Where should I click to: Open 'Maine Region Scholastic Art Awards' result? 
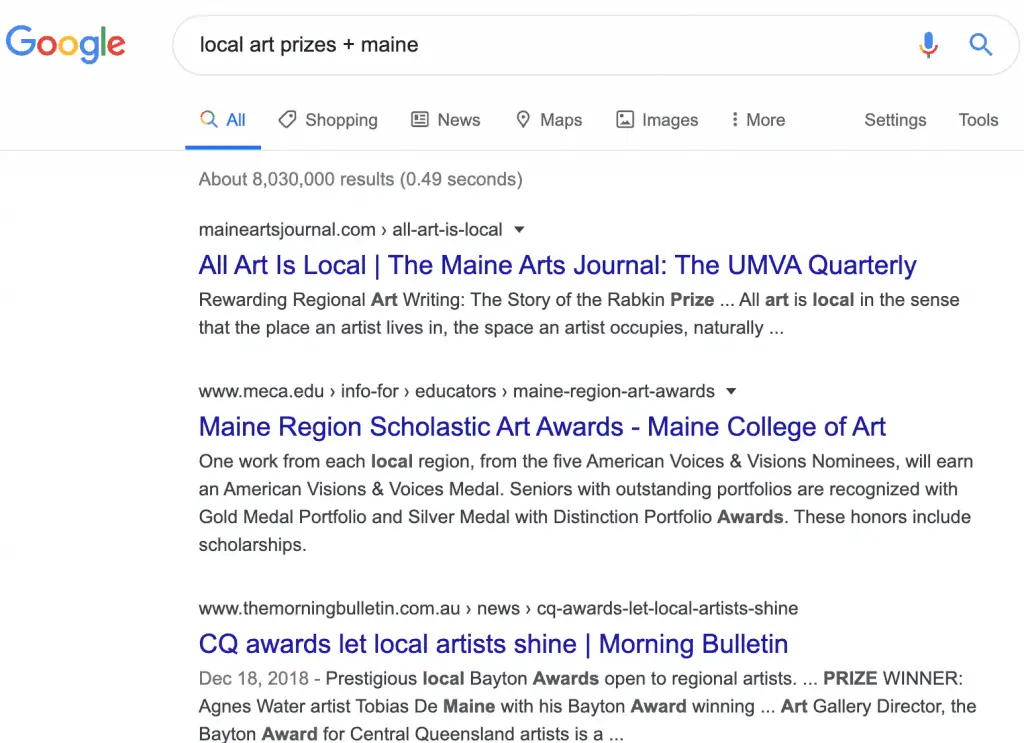[x=542, y=426]
